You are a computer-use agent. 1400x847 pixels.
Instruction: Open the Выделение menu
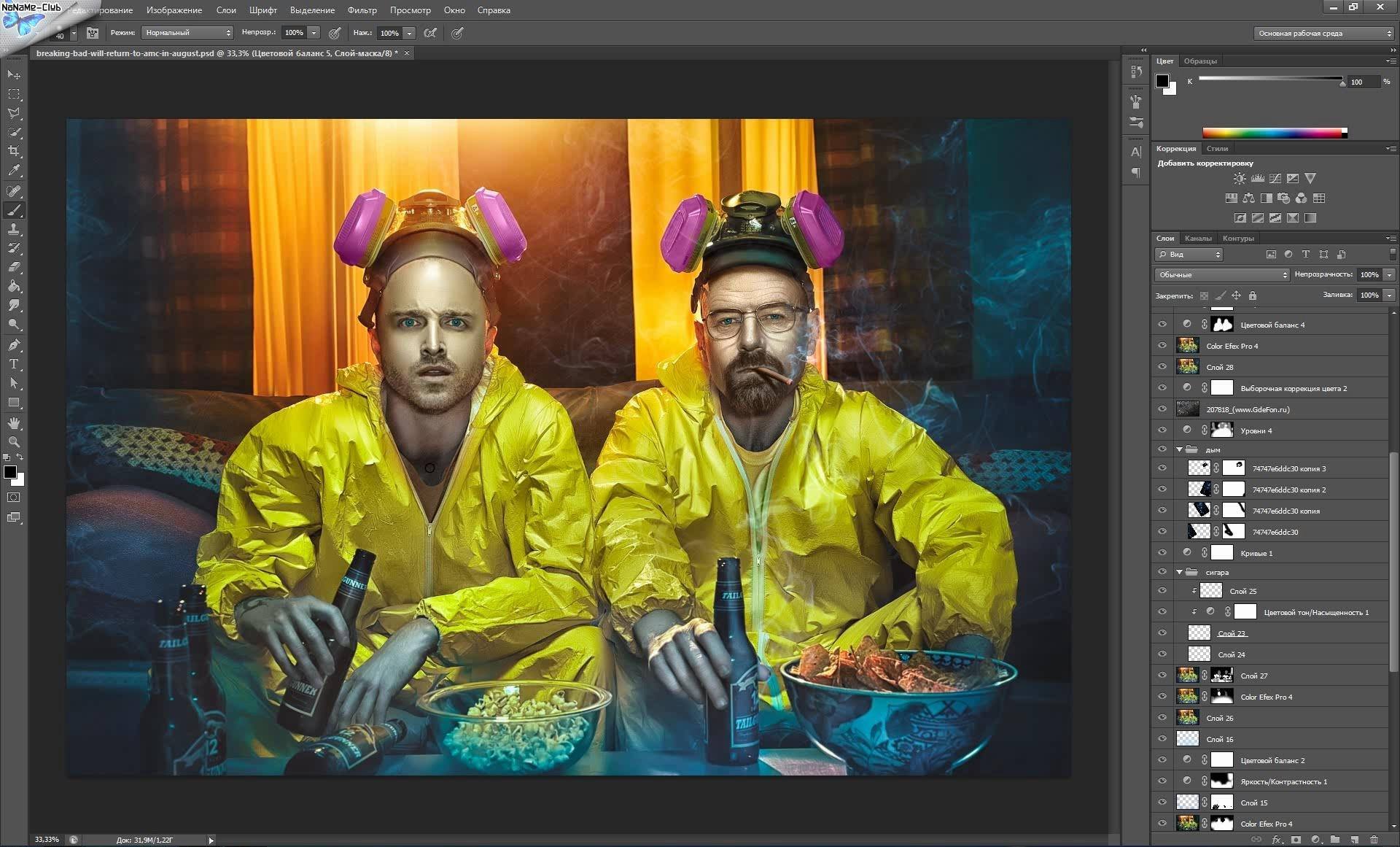[x=312, y=10]
